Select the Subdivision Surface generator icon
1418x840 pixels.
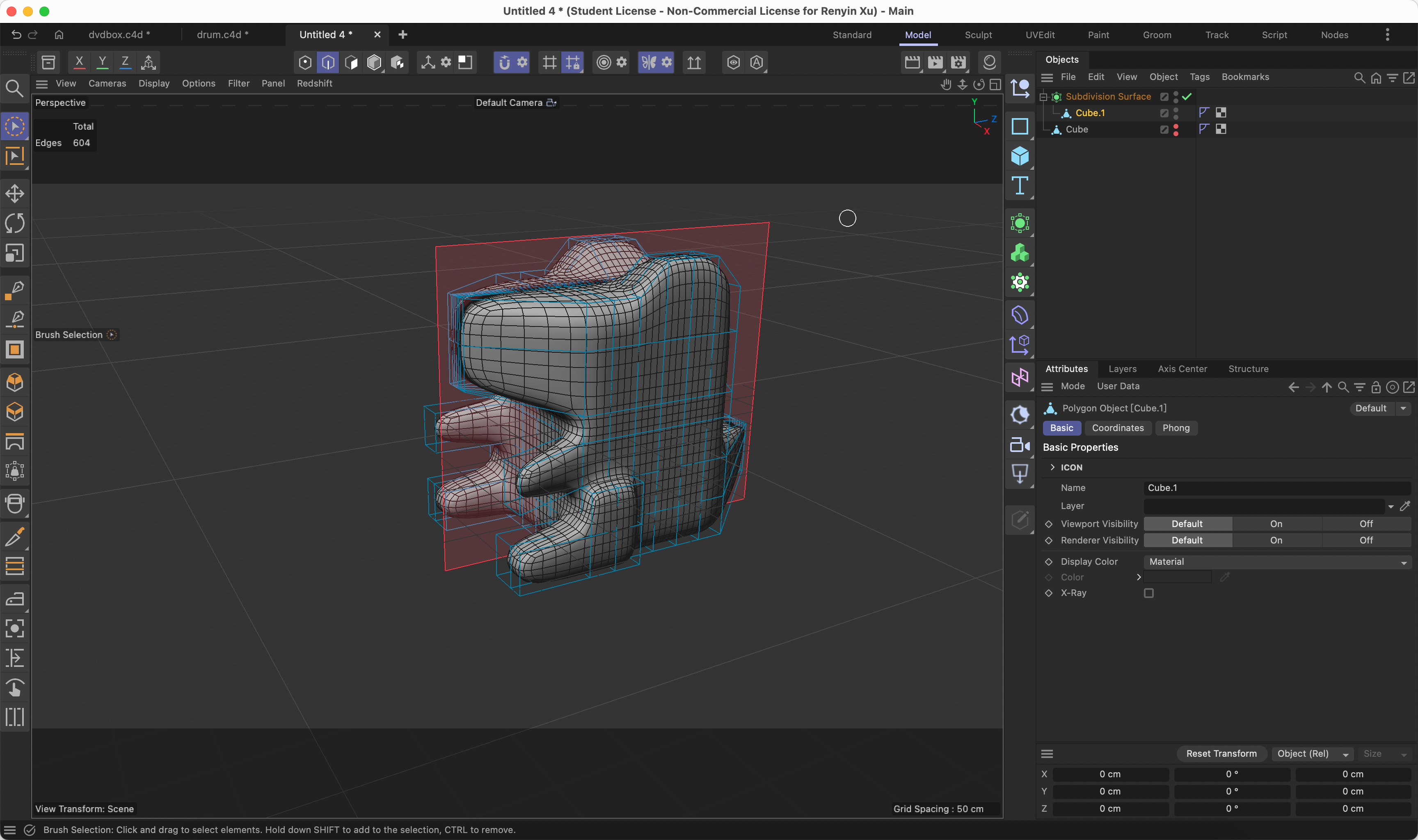click(1020, 223)
